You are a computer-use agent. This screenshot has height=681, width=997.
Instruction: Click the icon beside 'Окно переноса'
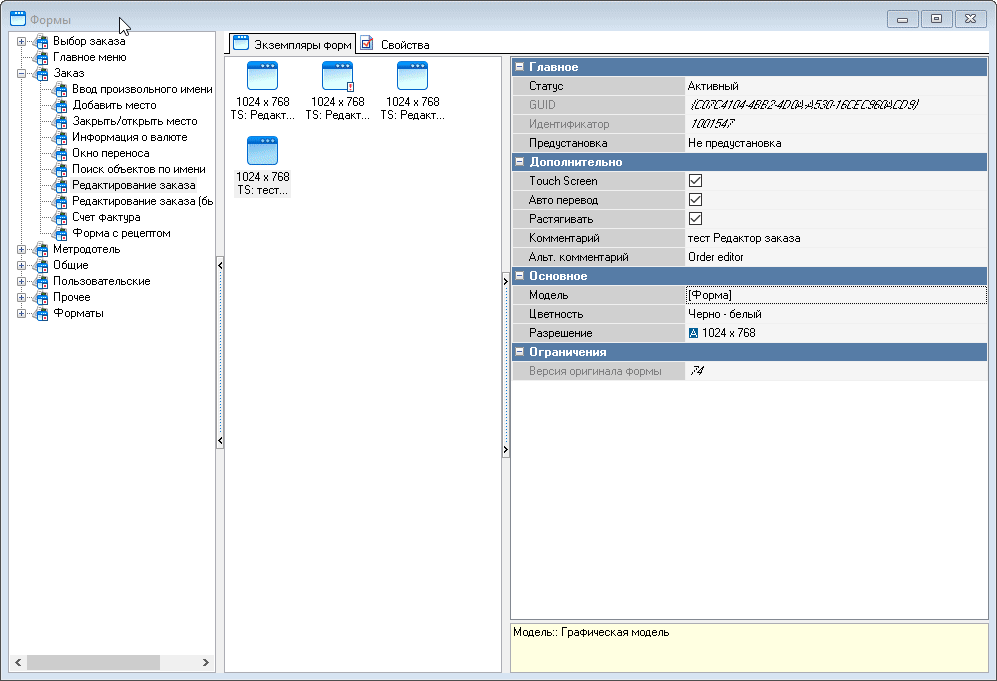pyautogui.click(x=60, y=153)
